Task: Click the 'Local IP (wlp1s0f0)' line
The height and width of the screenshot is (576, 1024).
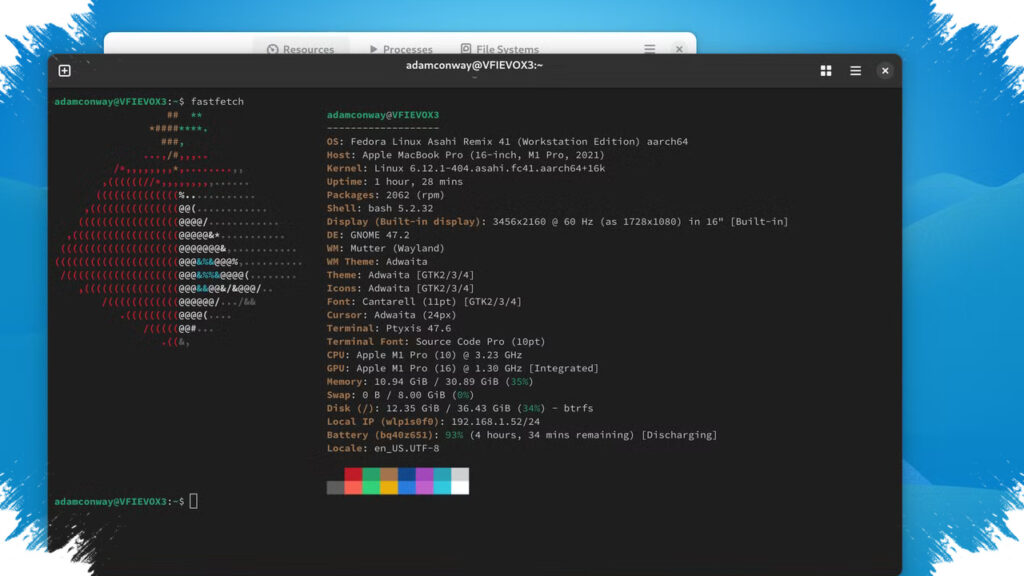Action: coord(433,421)
